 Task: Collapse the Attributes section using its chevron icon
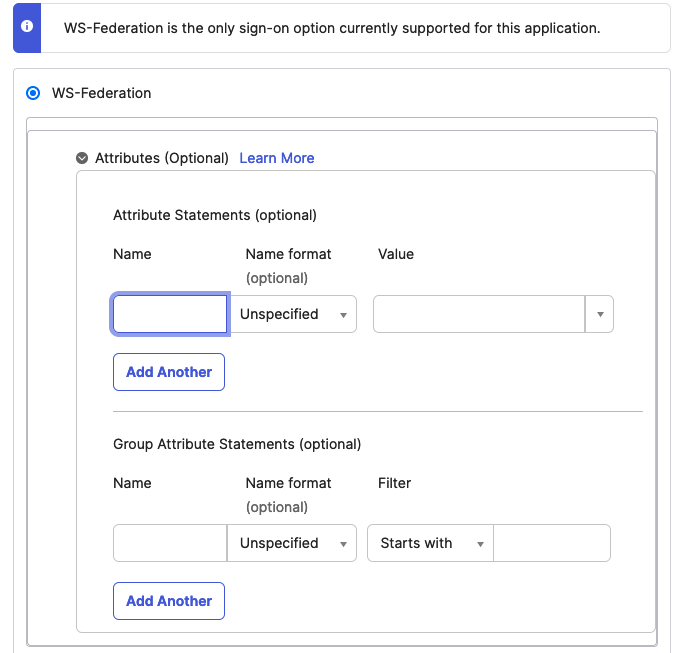(82, 158)
